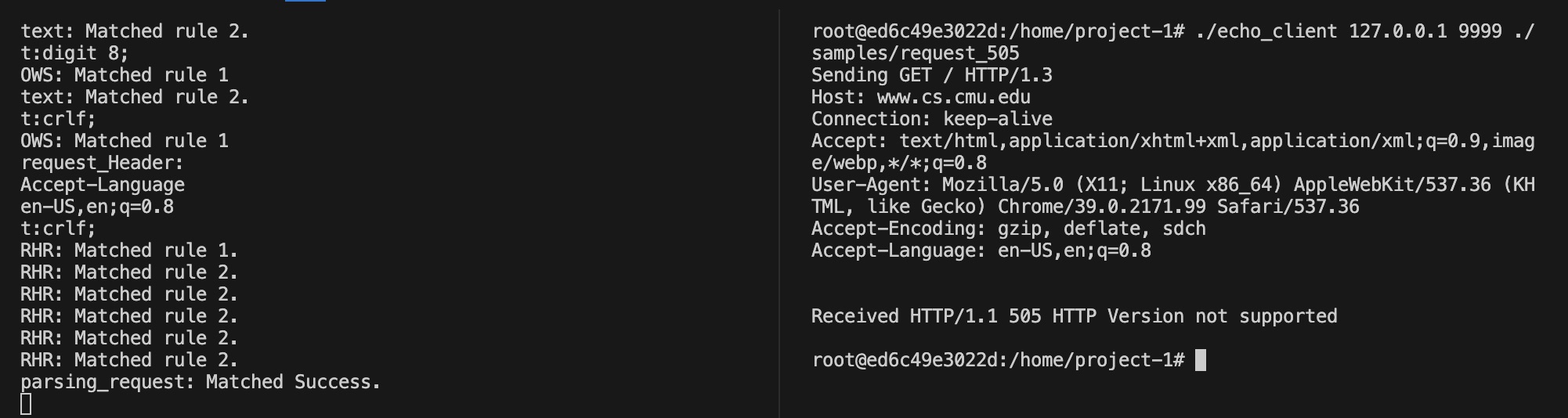
Task: Click the 'Connection: keep-alive' header line
Action: pyautogui.click(x=931, y=119)
